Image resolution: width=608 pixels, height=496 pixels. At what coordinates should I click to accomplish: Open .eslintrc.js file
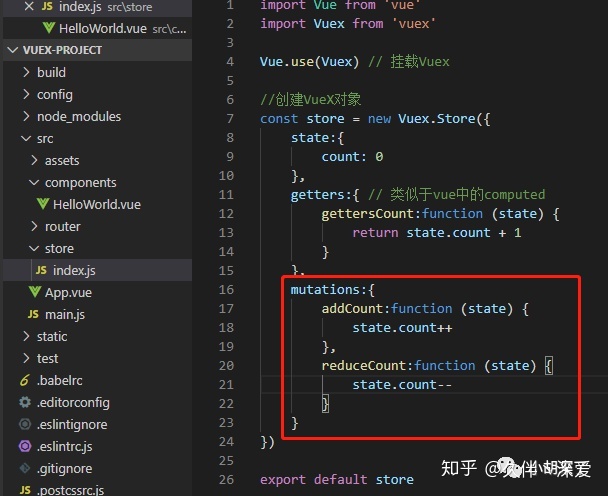(64, 447)
